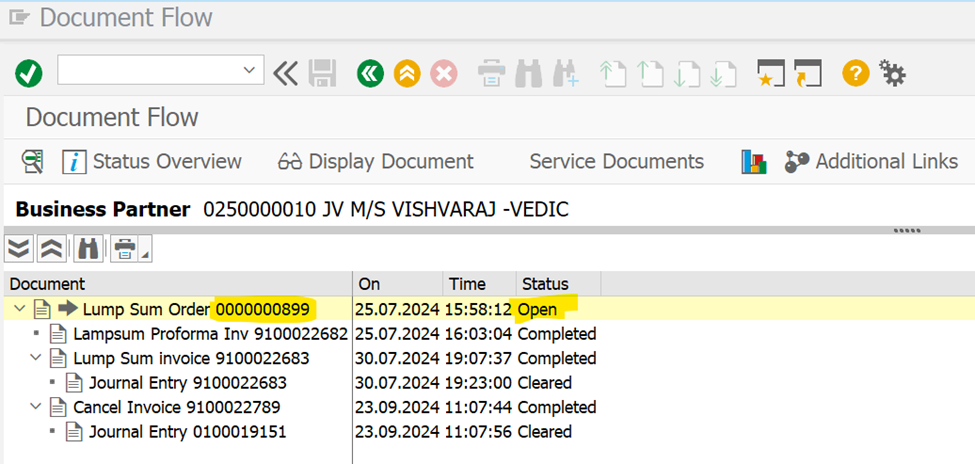Click the green Back double-arrow icon

pyautogui.click(x=371, y=73)
